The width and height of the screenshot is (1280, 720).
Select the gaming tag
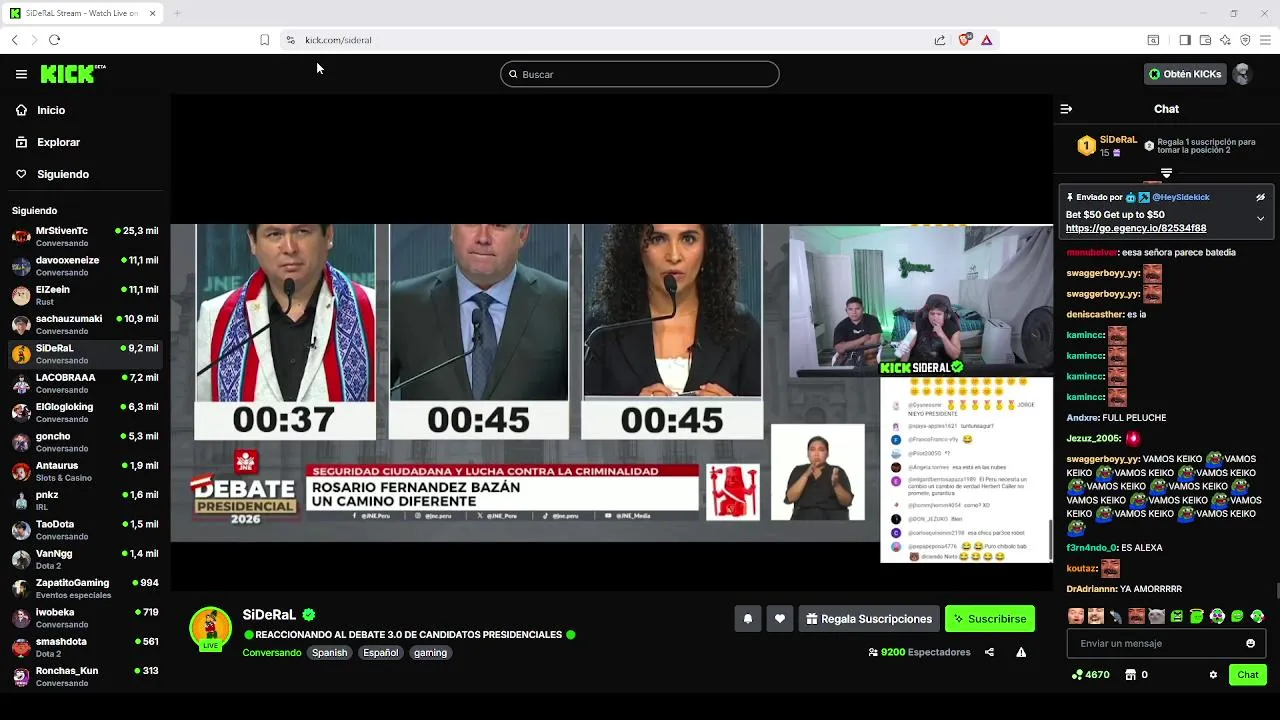pyautogui.click(x=430, y=653)
